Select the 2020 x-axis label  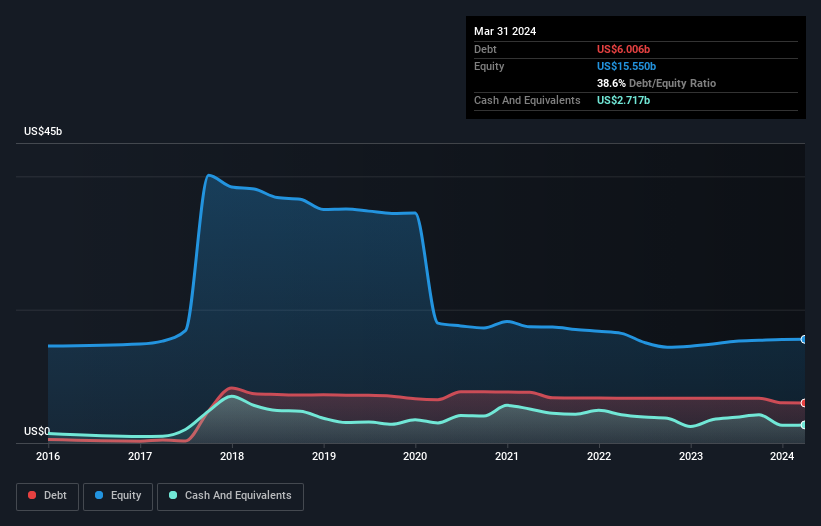click(x=415, y=456)
